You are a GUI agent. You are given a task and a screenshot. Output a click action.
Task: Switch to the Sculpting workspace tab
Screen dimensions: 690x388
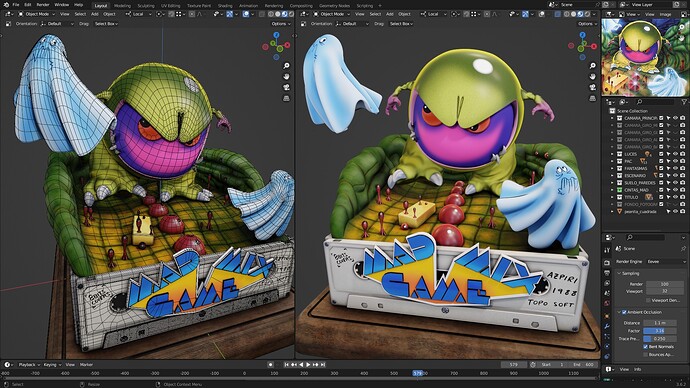click(x=146, y=6)
